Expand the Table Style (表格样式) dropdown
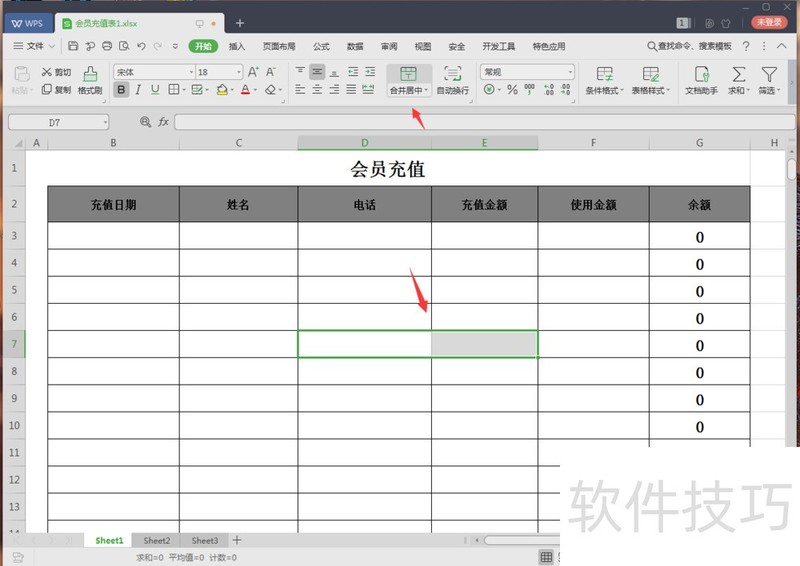Image resolution: width=800 pixels, height=566 pixels. pyautogui.click(x=668, y=90)
